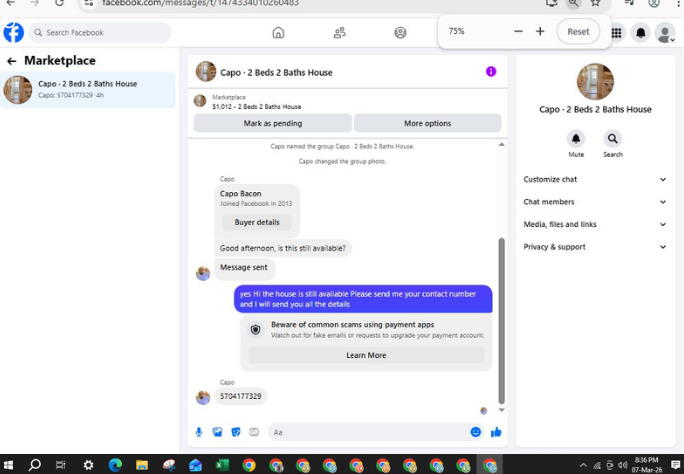Screen dimensions: 684x474
Task: Bookmark this page with star icon
Action: 595,3
